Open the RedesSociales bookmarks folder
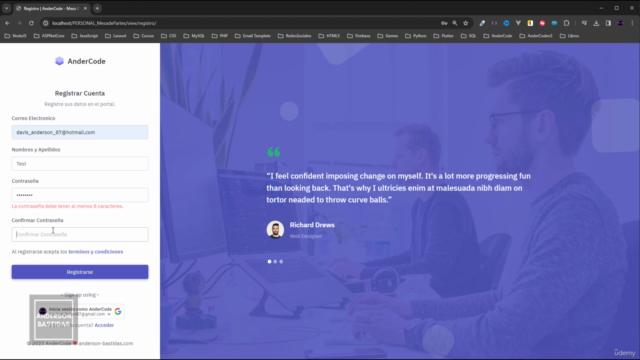640x360 pixels. click(295, 36)
